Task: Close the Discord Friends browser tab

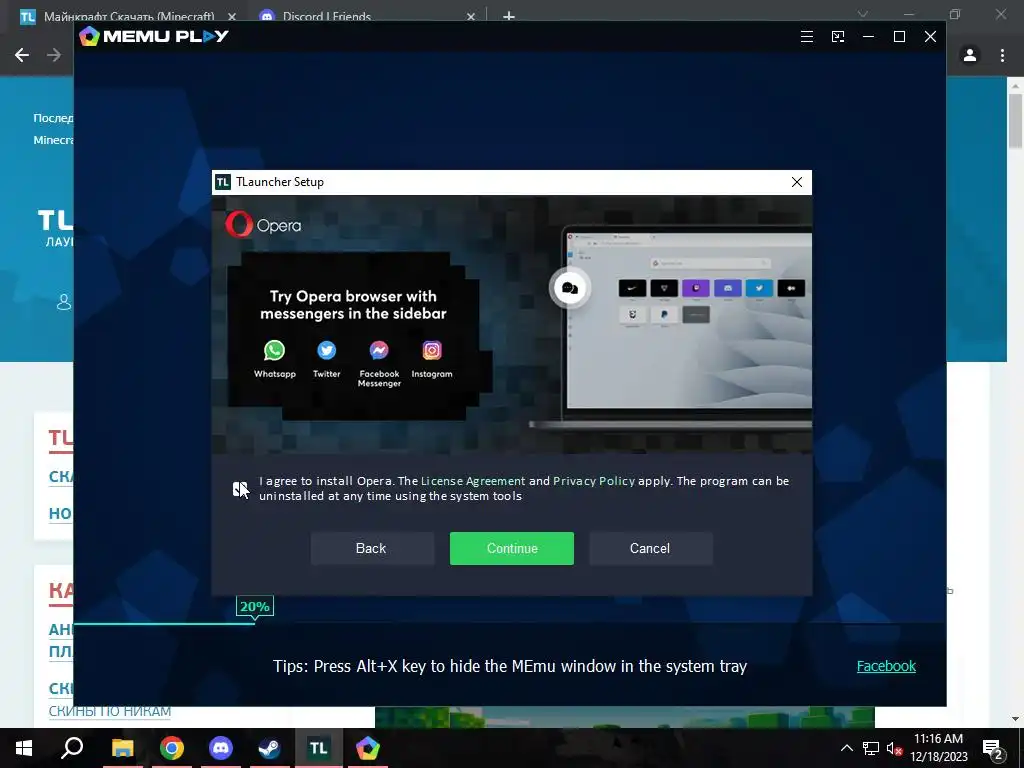Action: click(470, 16)
